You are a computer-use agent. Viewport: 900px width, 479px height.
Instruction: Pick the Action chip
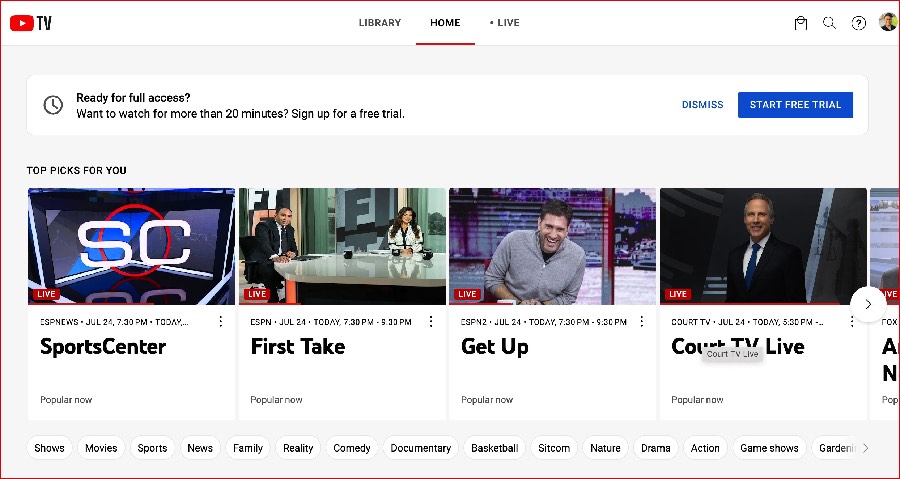[705, 448]
